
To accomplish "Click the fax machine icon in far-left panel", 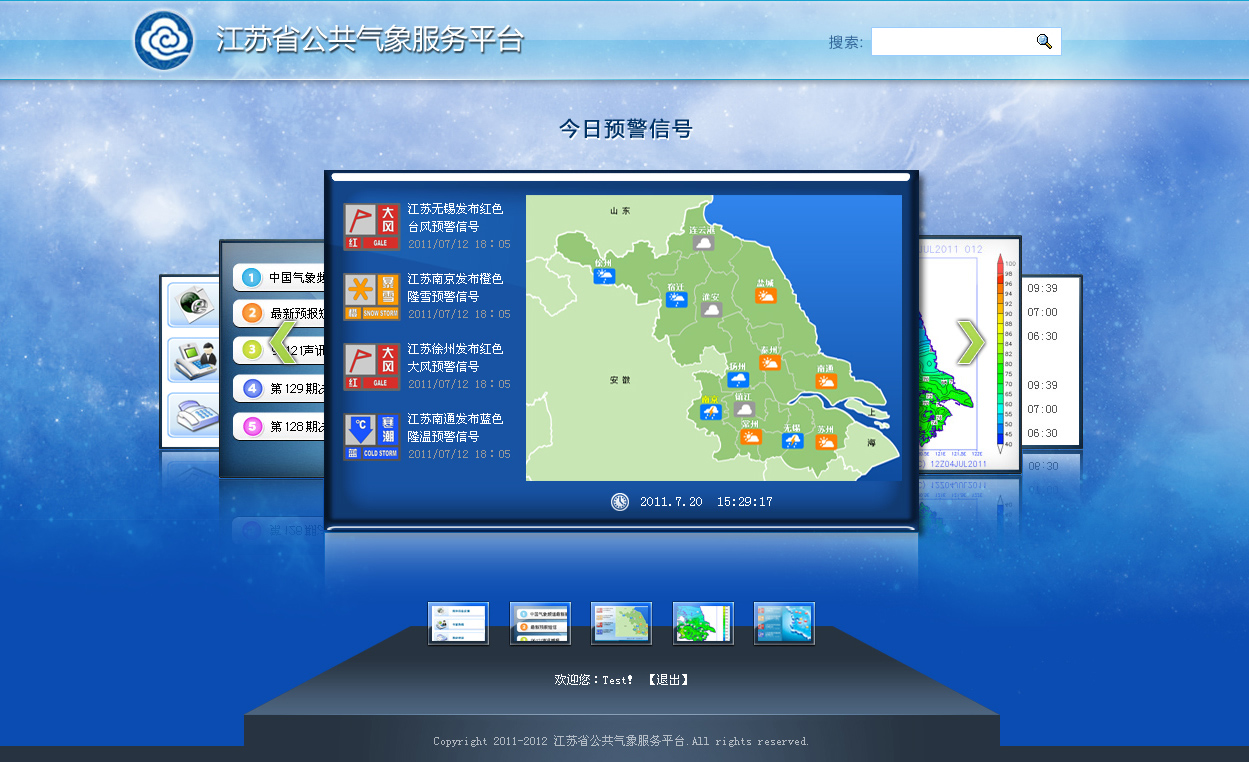I will coord(193,415).
